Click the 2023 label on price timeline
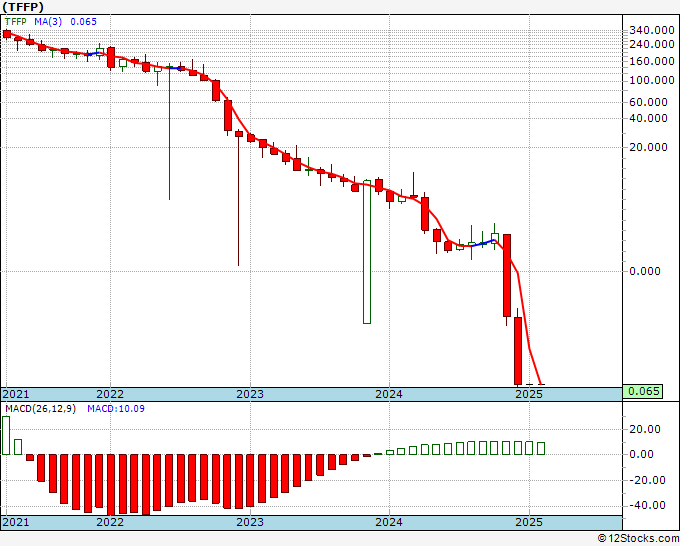 tap(250, 394)
